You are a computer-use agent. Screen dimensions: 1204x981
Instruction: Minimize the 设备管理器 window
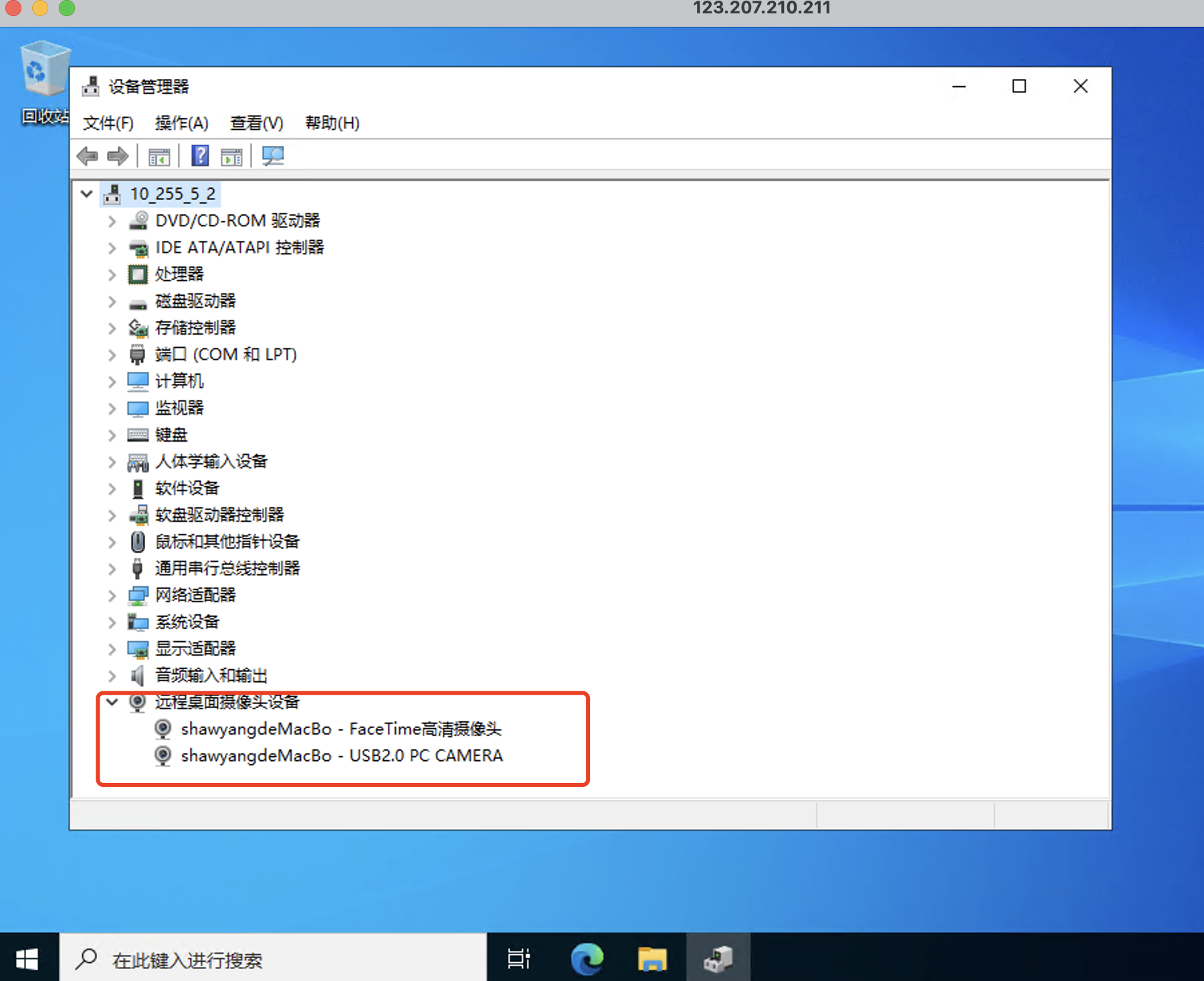[959, 86]
